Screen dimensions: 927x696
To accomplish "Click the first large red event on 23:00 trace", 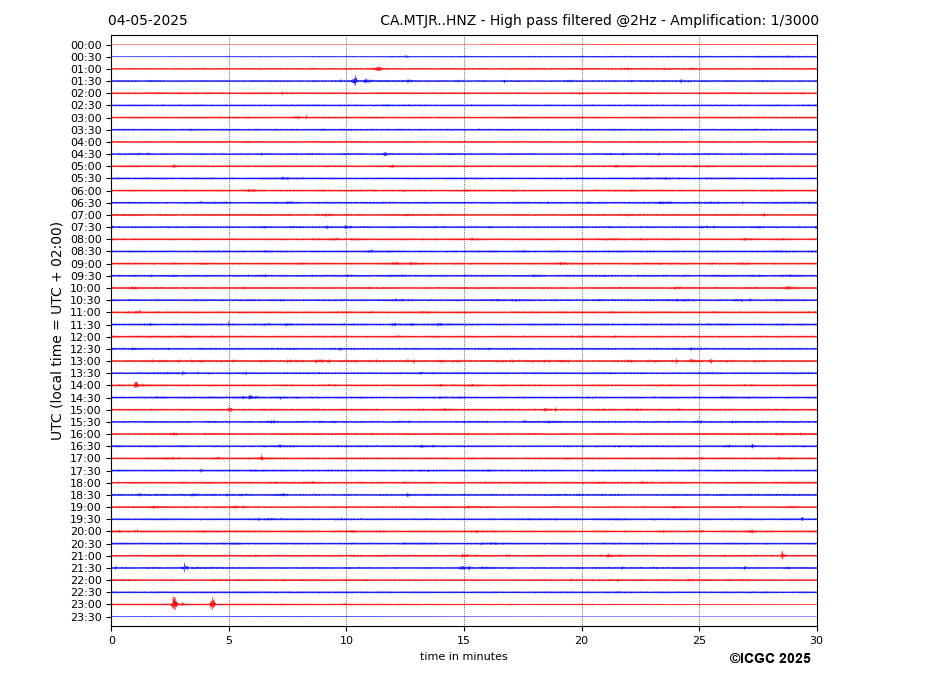I will point(174,603).
